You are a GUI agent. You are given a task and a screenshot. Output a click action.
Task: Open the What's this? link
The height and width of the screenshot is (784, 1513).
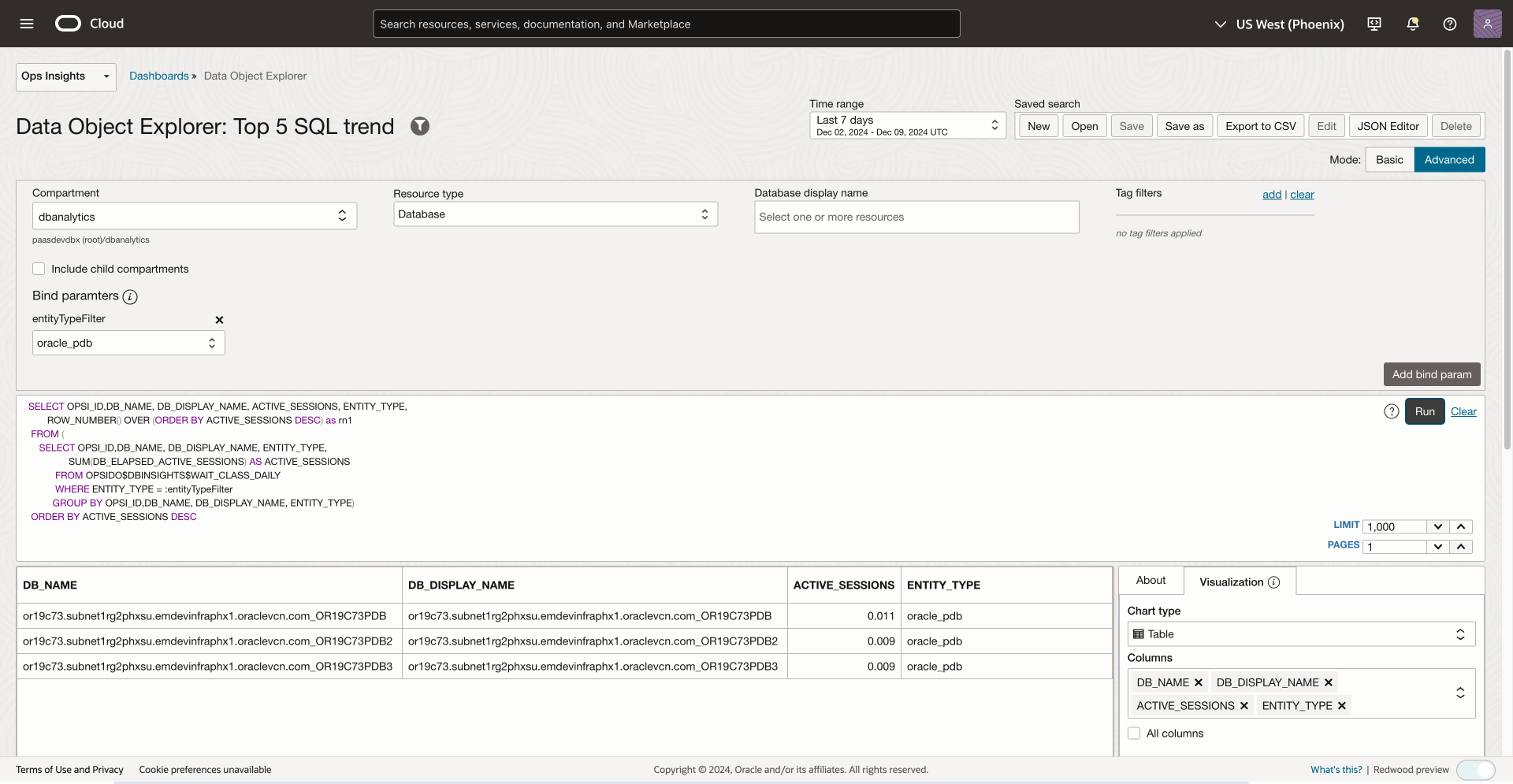click(x=1336, y=770)
